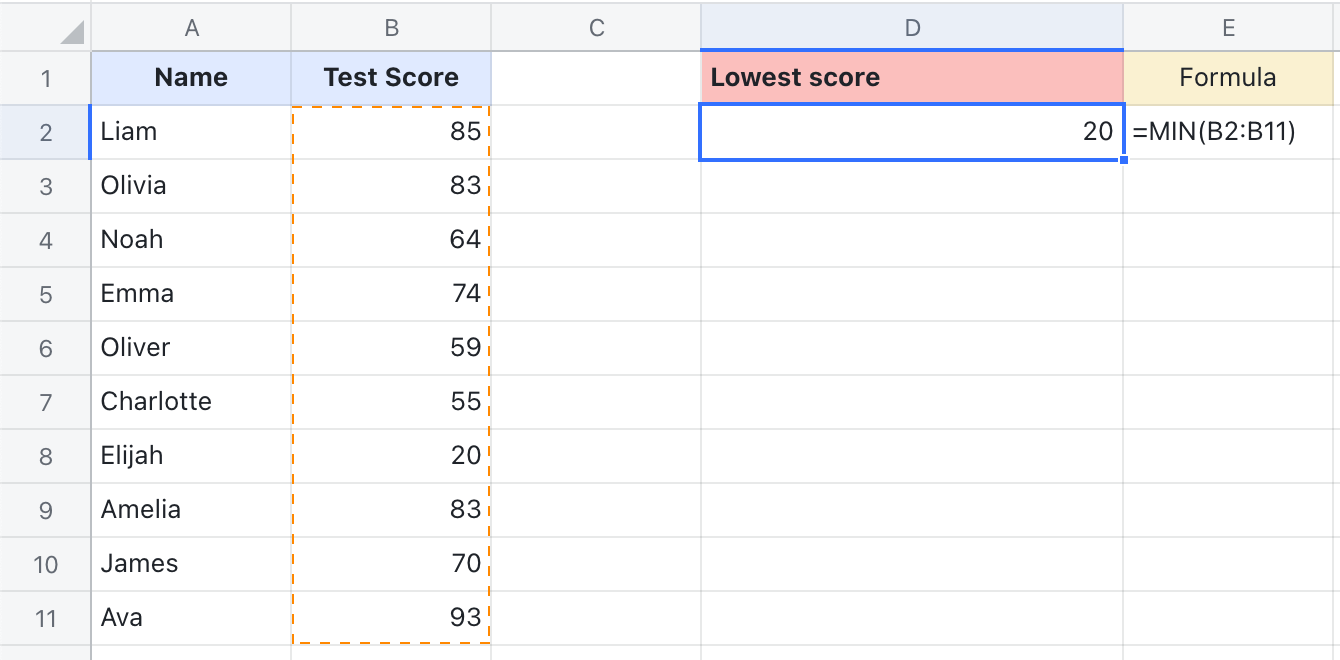Click the Name header cell

tap(191, 77)
